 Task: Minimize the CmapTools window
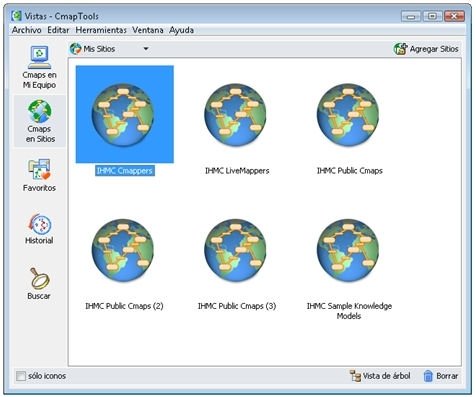411,16
